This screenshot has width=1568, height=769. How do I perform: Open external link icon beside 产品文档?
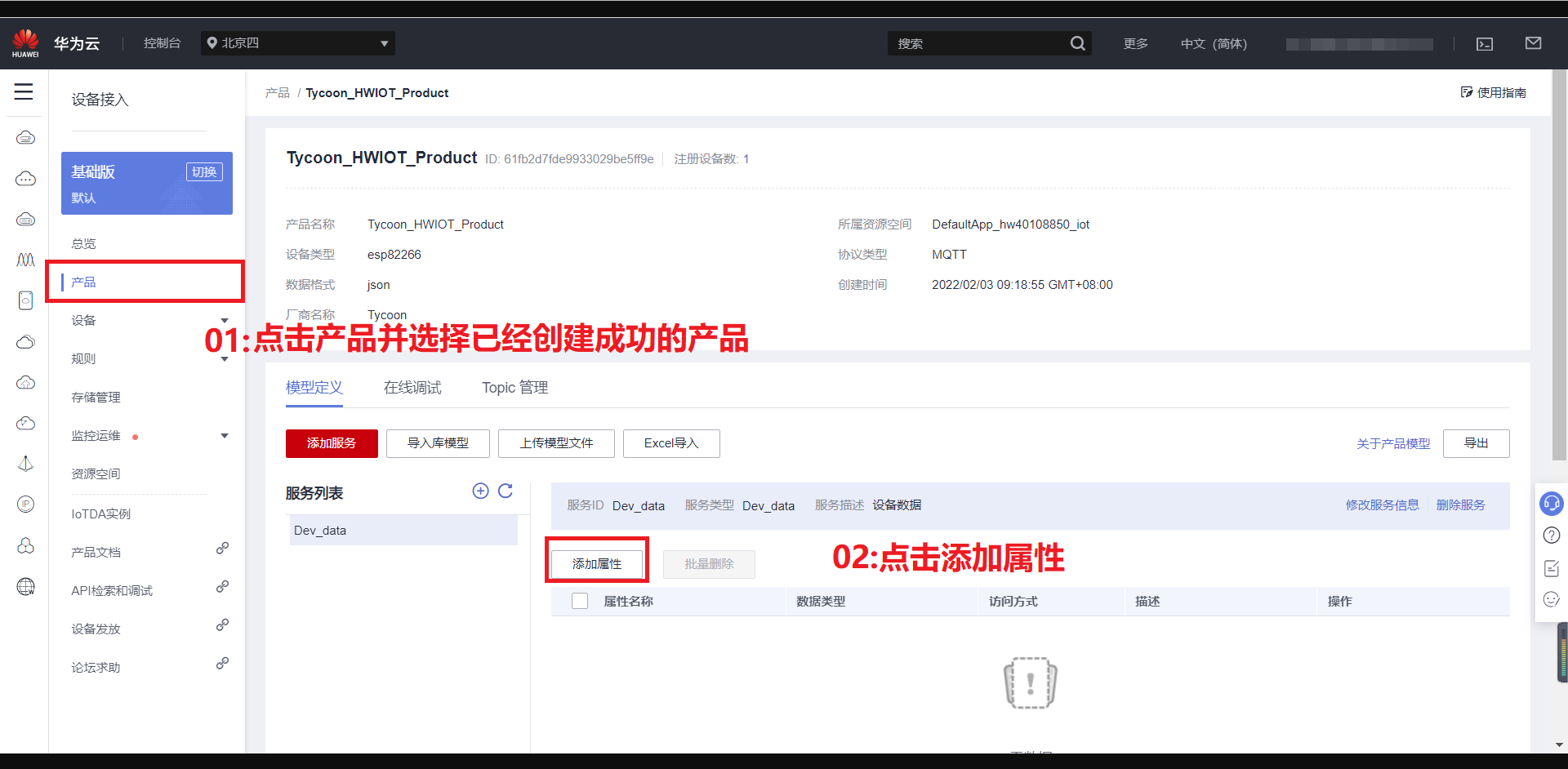coord(222,549)
